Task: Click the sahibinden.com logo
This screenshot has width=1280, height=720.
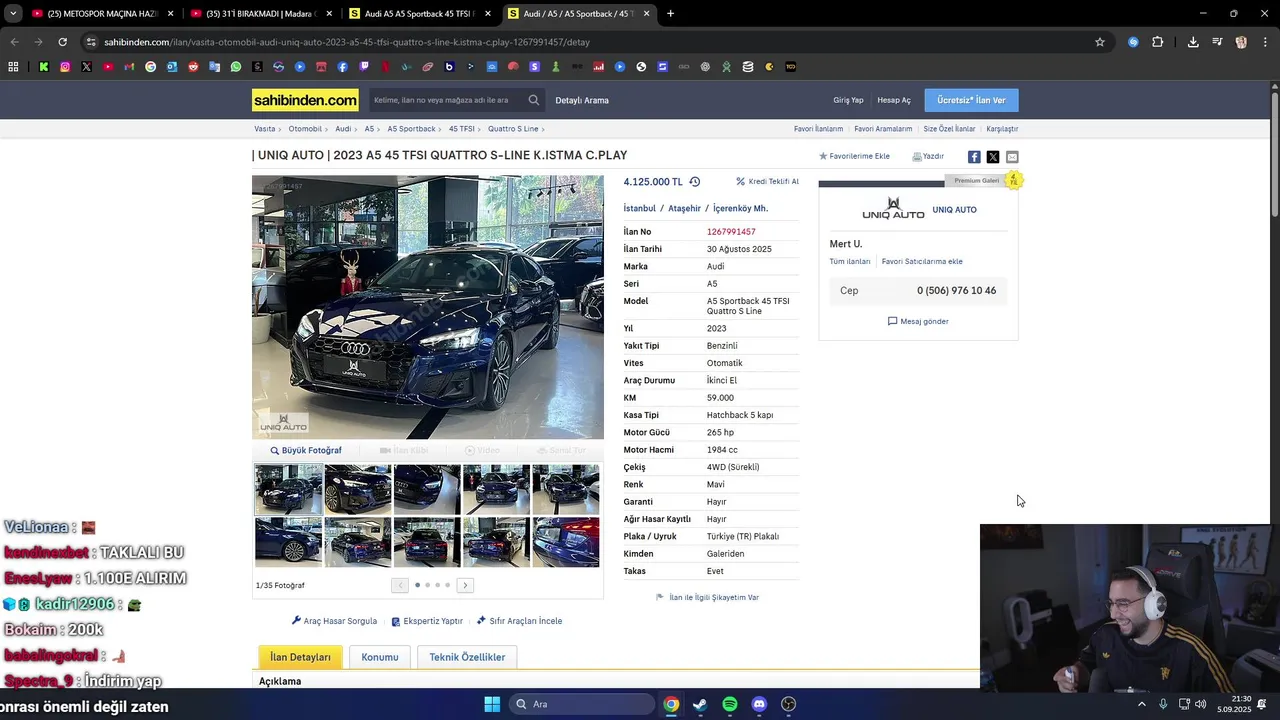Action: 305,100
